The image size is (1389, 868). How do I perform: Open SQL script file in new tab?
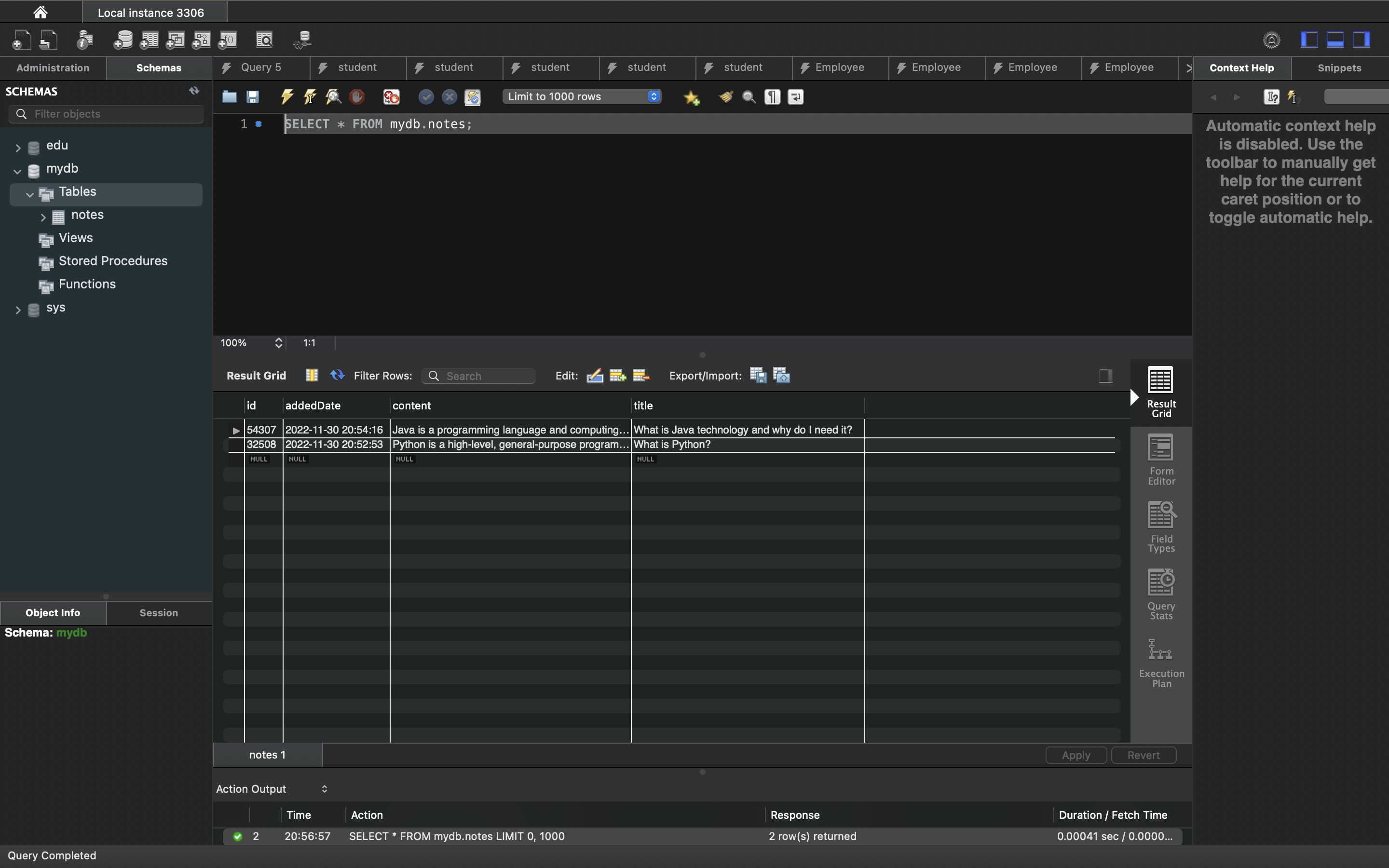[x=48, y=40]
